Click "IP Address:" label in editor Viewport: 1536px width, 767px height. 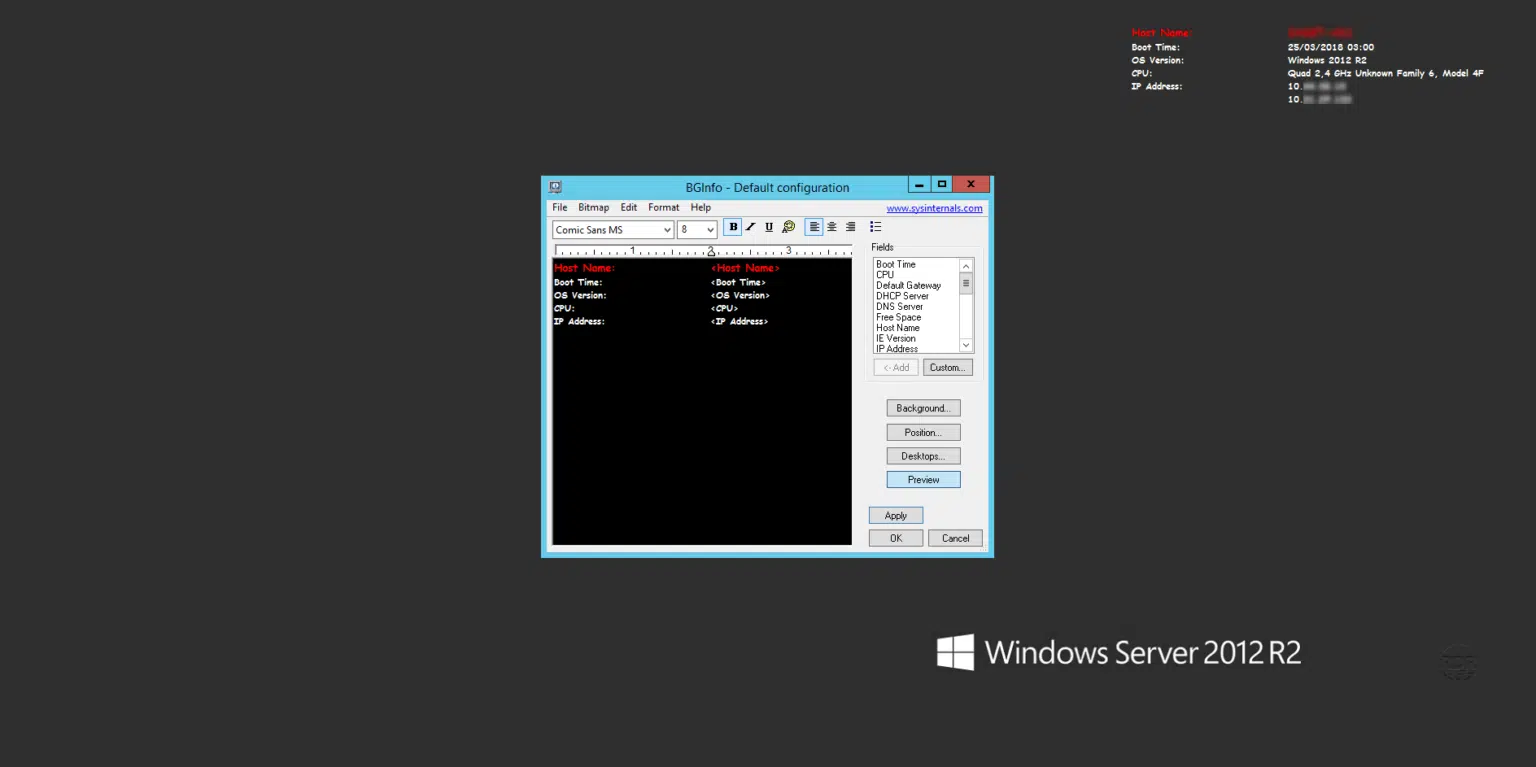coord(580,321)
